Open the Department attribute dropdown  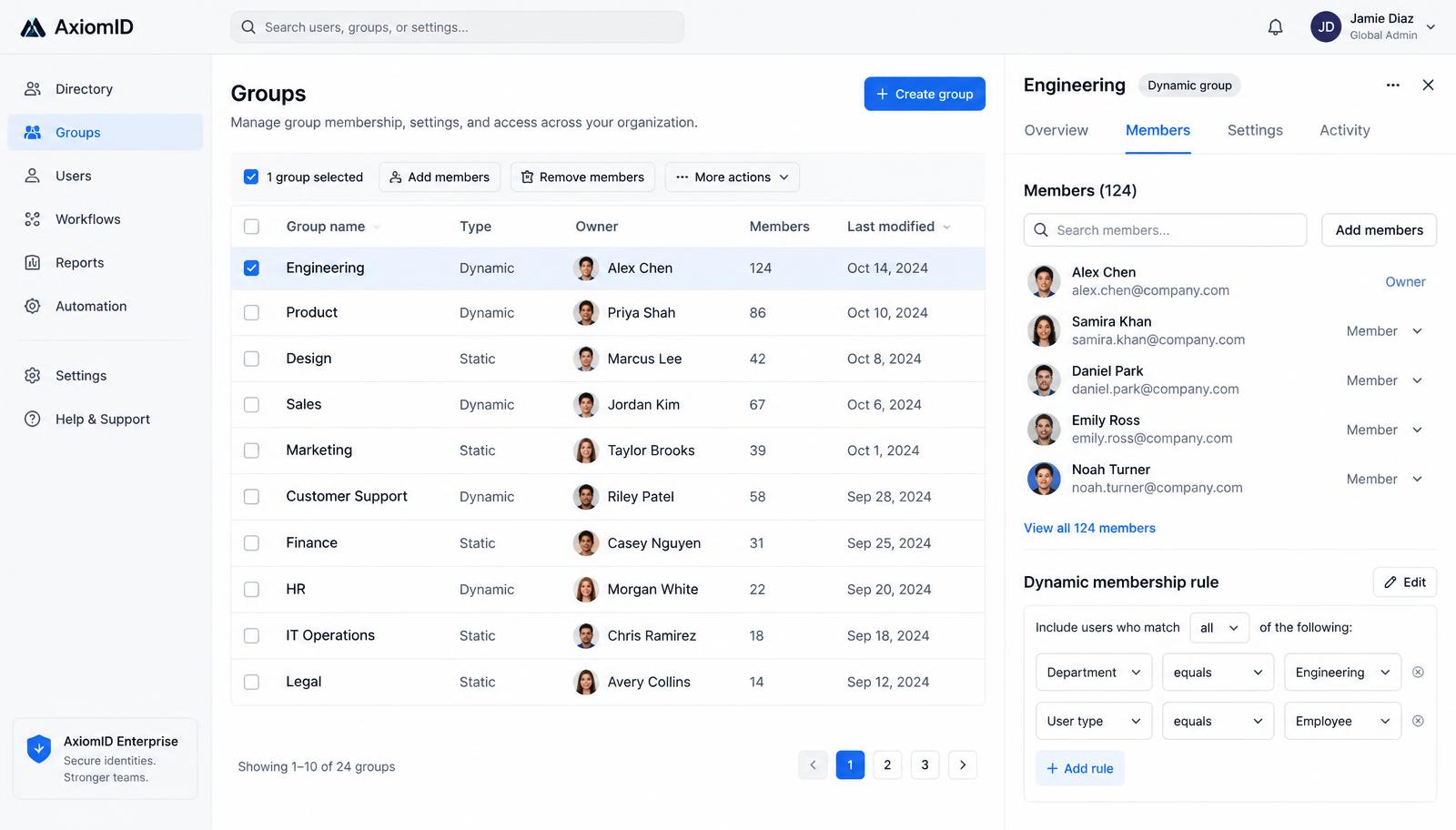[x=1094, y=673]
